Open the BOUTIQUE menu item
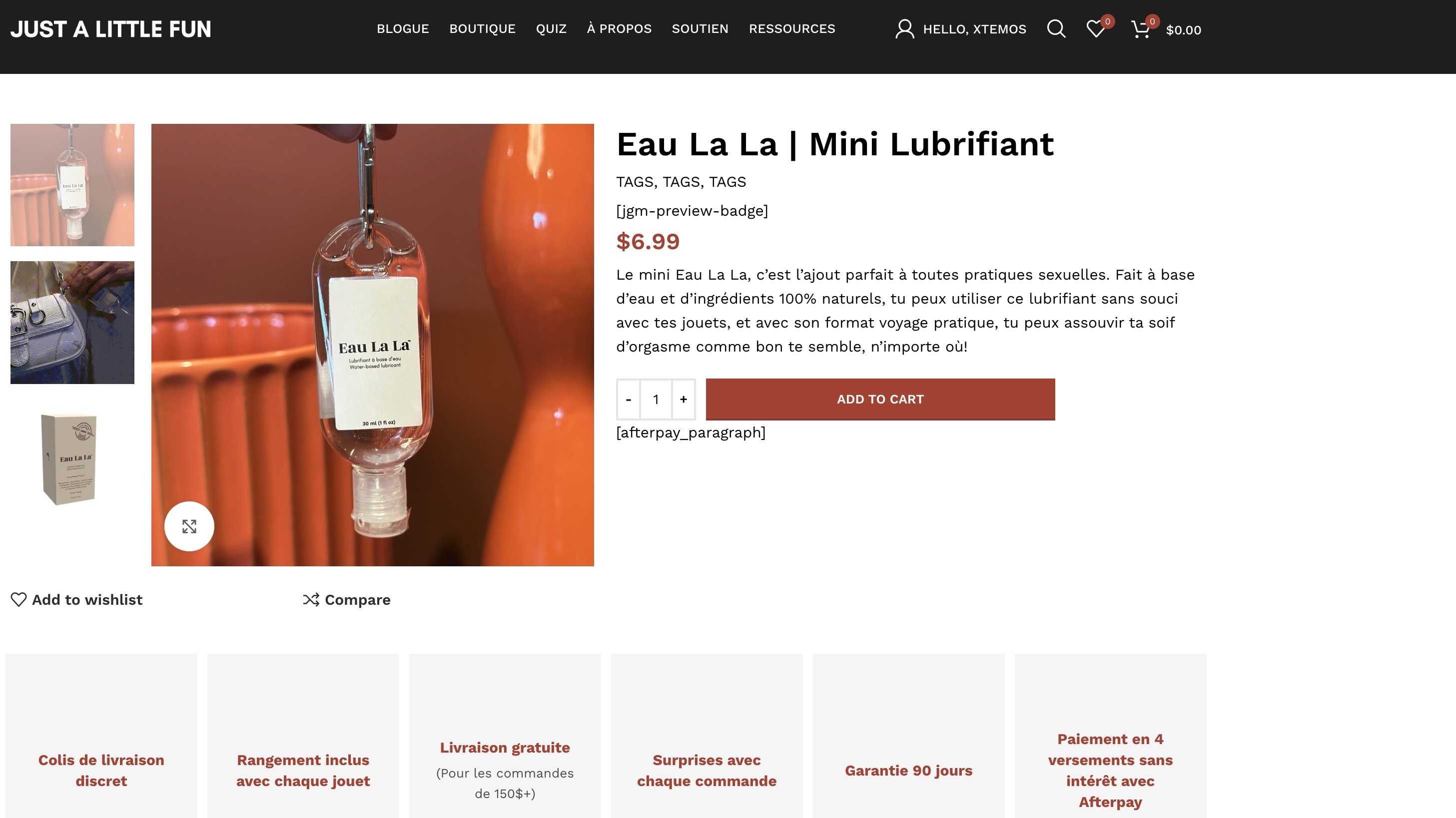The width and height of the screenshot is (1456, 818). click(482, 29)
